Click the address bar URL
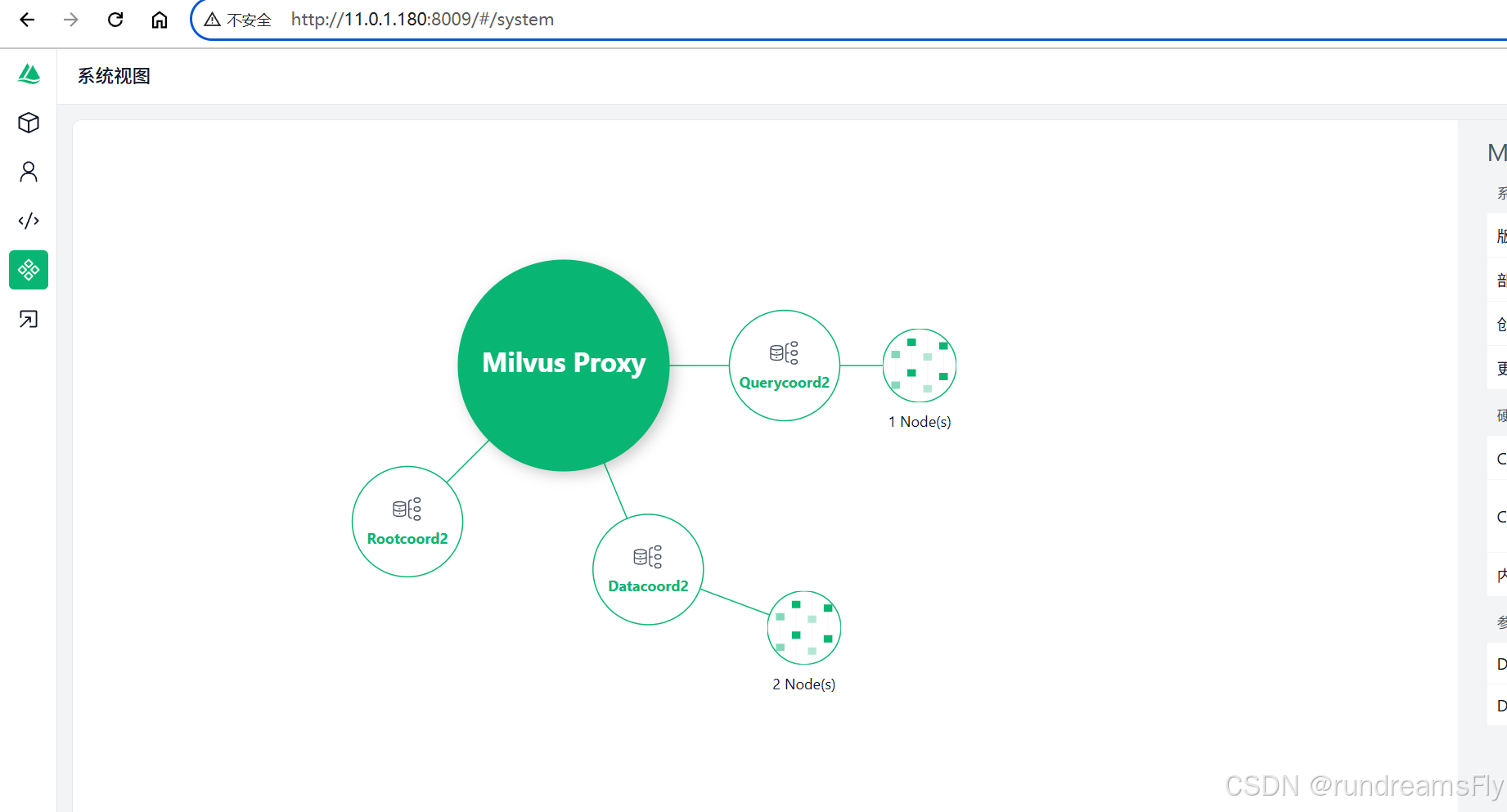 click(422, 20)
